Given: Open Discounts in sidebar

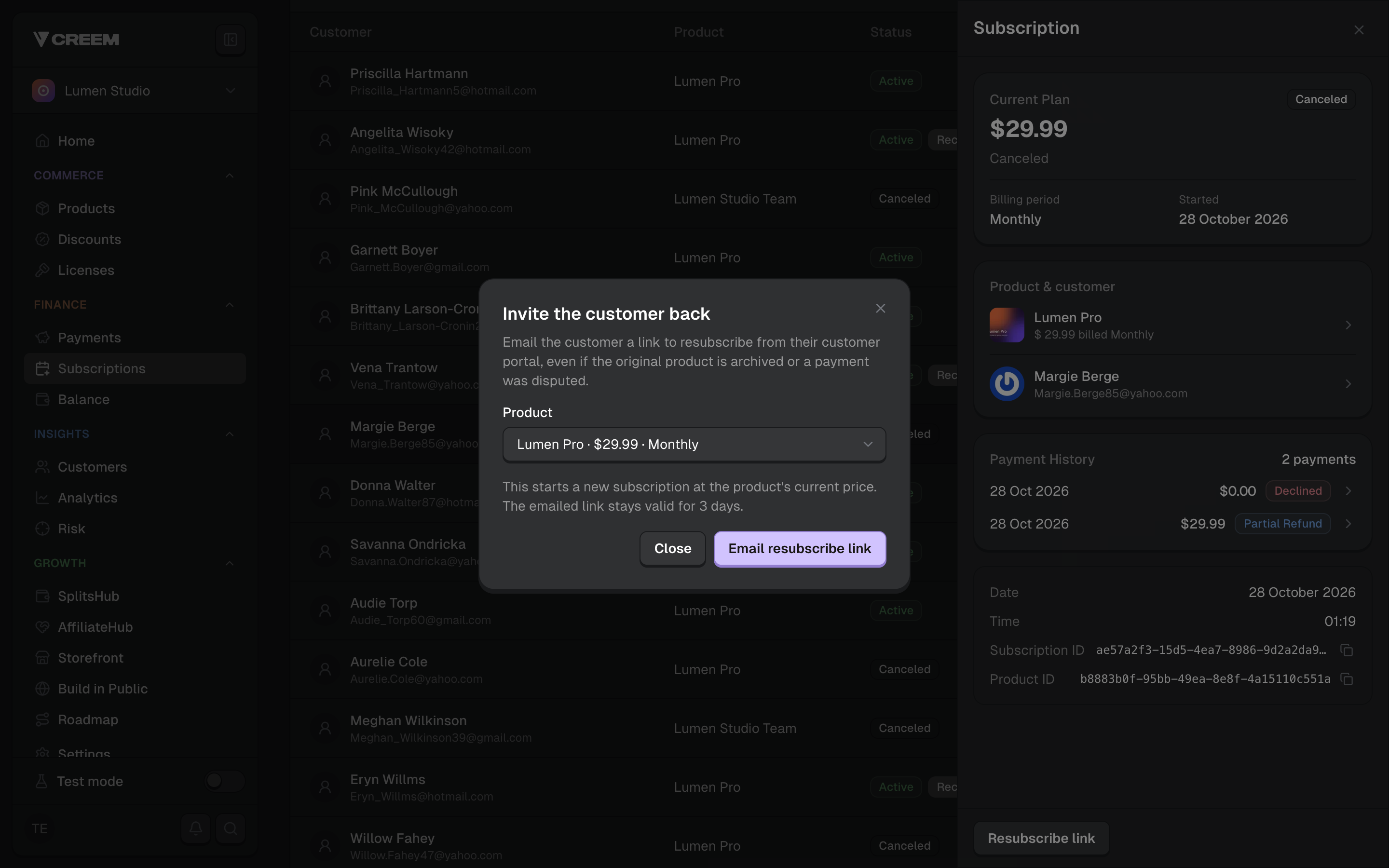Looking at the screenshot, I should pos(135,239).
